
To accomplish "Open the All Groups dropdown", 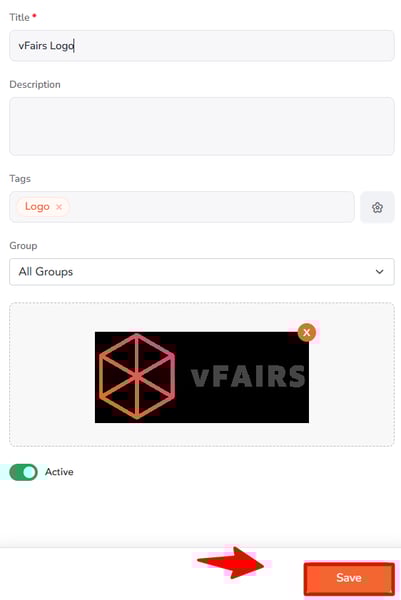I will pyautogui.click(x=202, y=272).
